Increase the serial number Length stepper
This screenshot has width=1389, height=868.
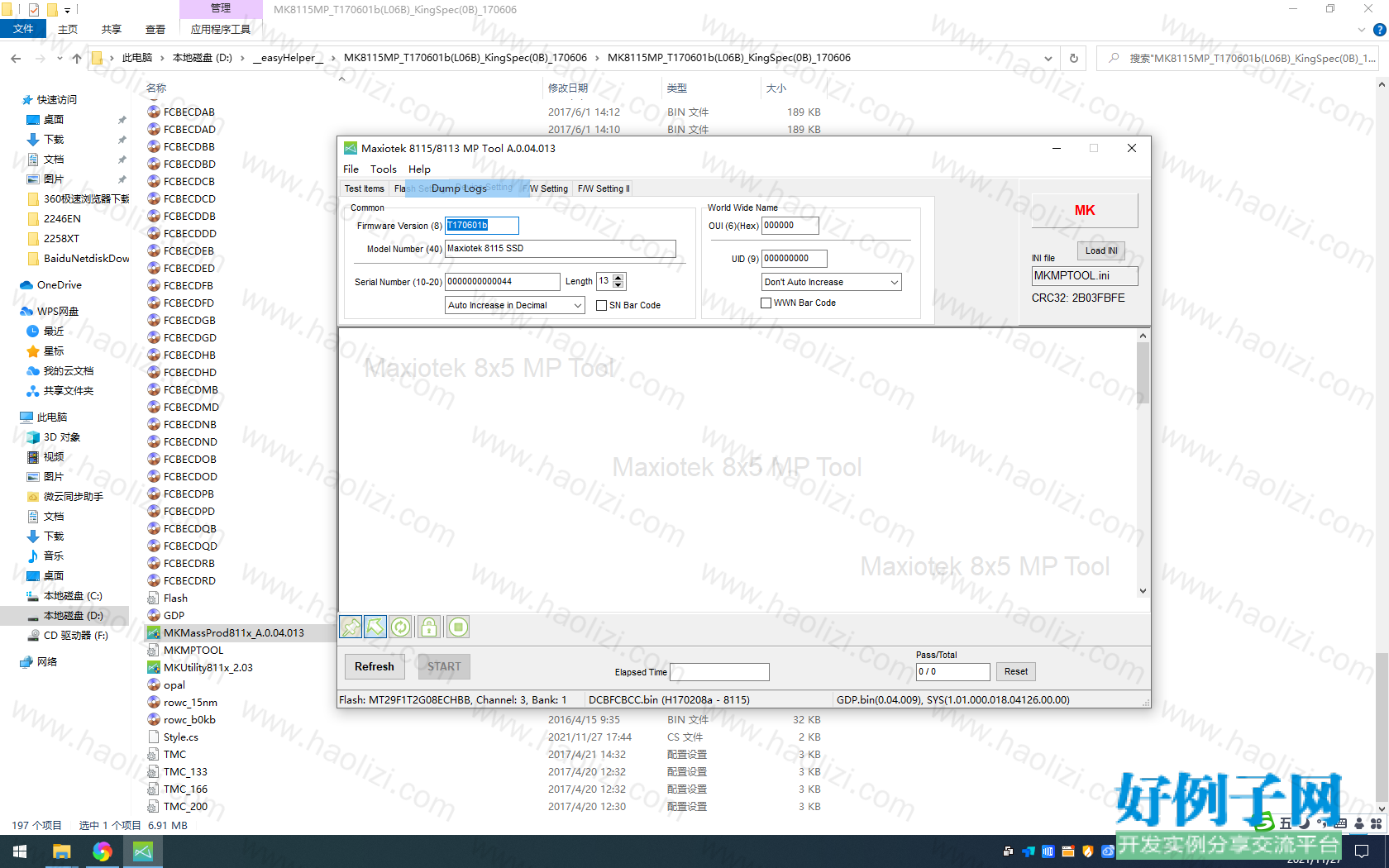point(618,277)
